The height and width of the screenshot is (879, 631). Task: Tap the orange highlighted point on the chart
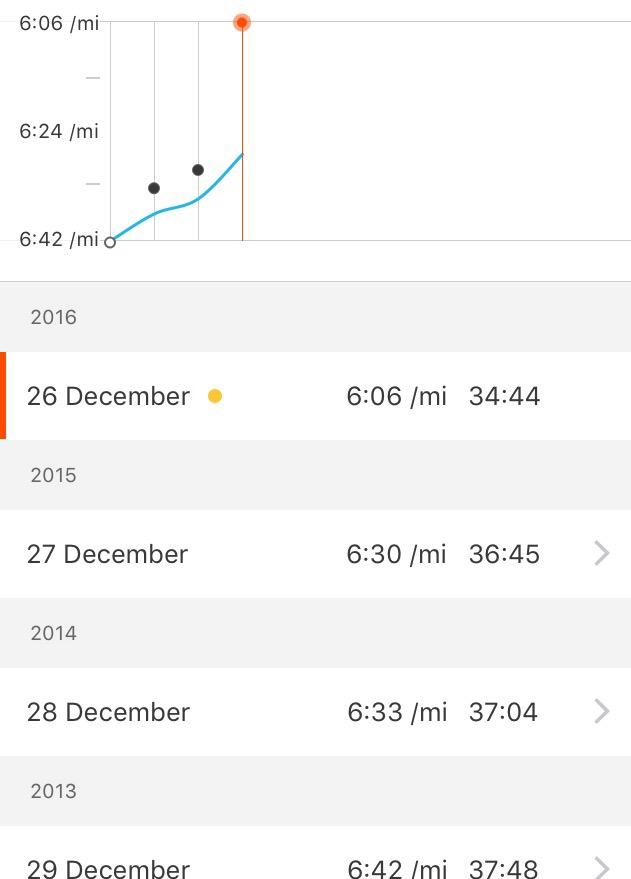point(241,22)
